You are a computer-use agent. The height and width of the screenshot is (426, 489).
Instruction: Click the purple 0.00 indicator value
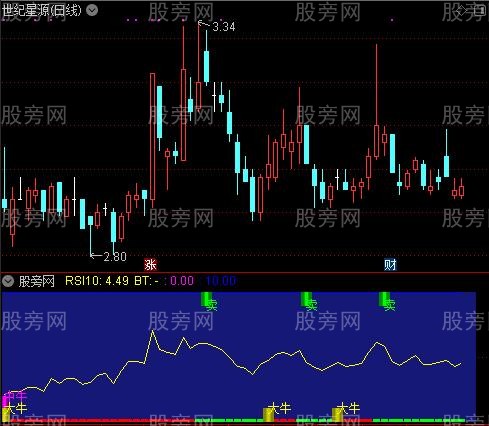[182, 281]
